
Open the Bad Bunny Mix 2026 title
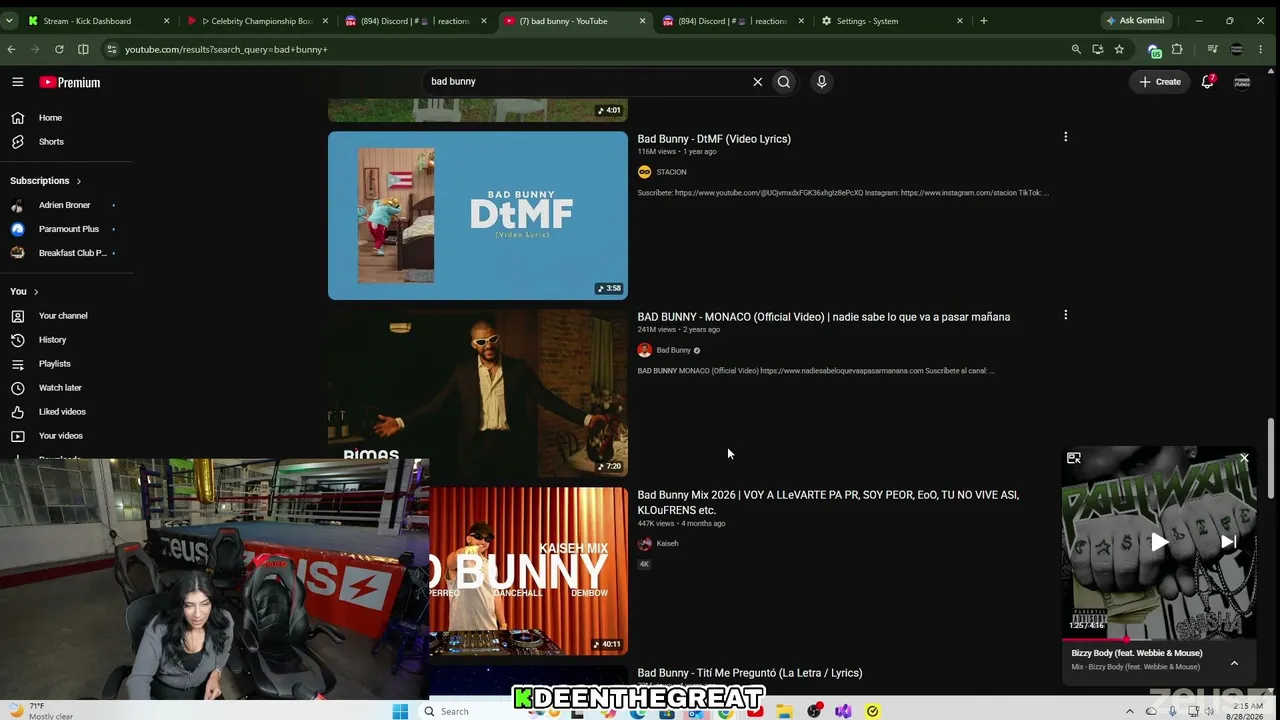point(828,502)
